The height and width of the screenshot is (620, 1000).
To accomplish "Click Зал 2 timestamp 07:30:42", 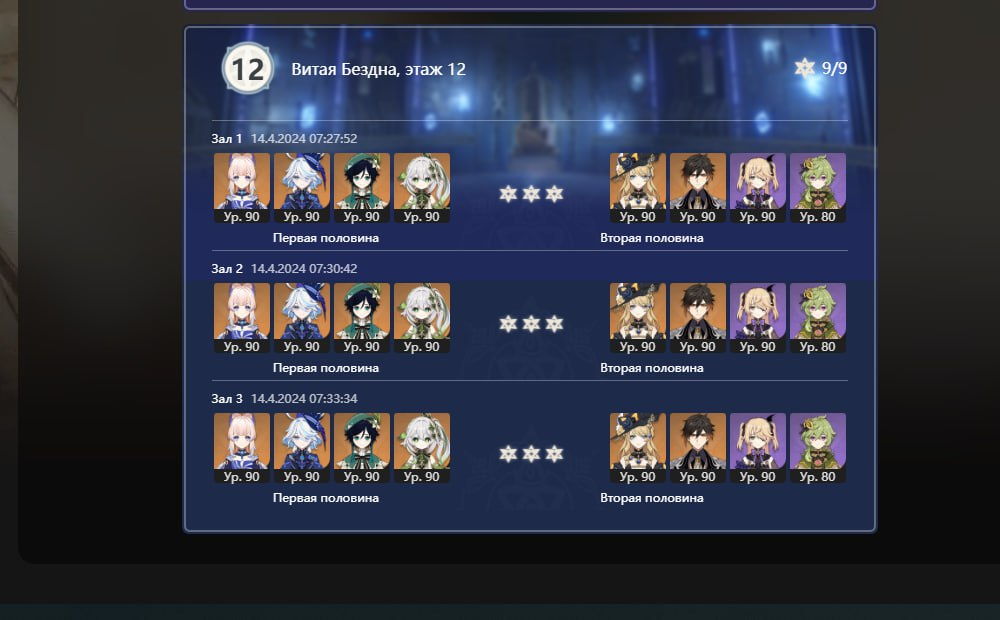I will point(304,269).
